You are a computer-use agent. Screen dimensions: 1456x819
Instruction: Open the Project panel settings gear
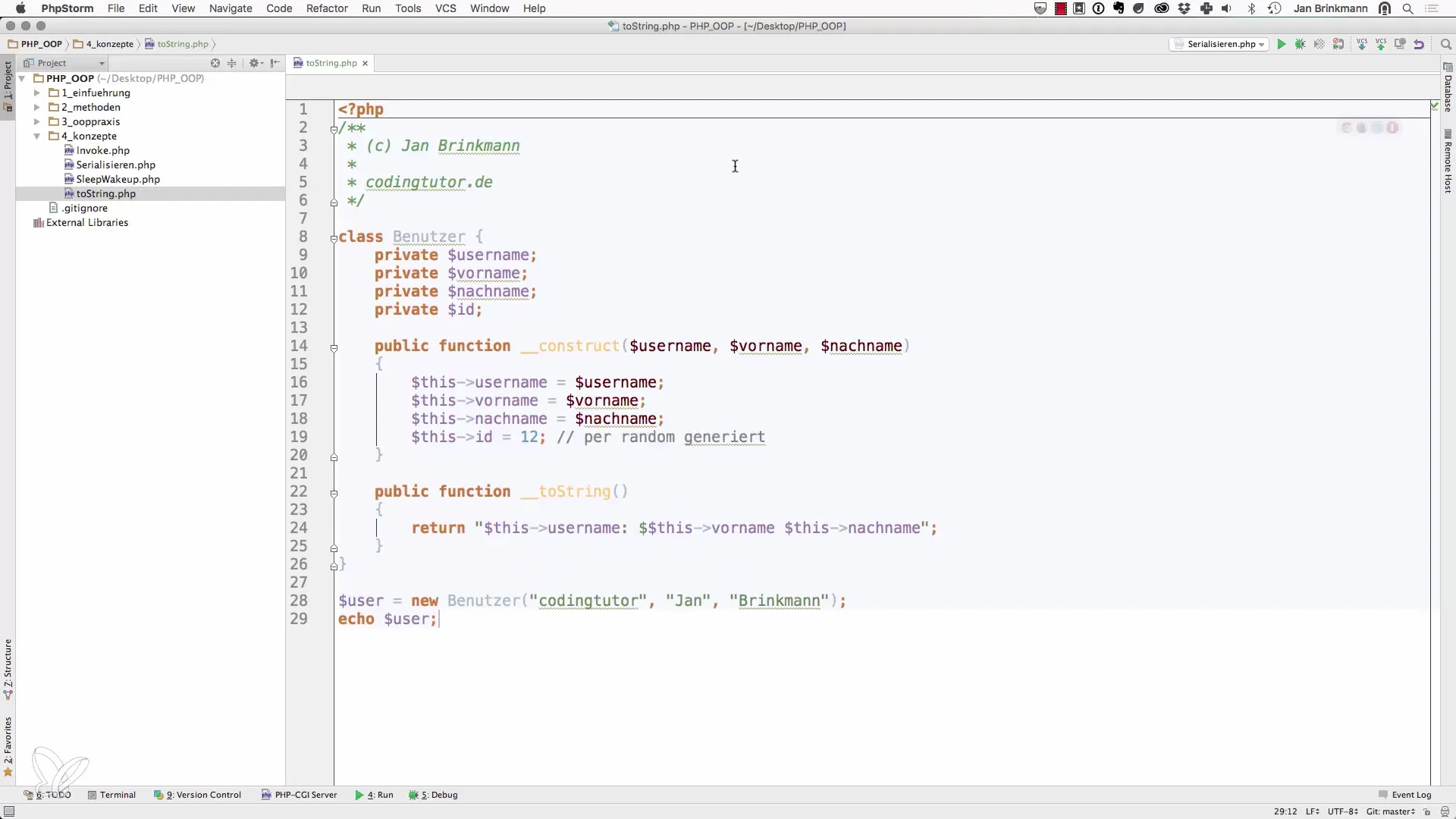(x=256, y=63)
